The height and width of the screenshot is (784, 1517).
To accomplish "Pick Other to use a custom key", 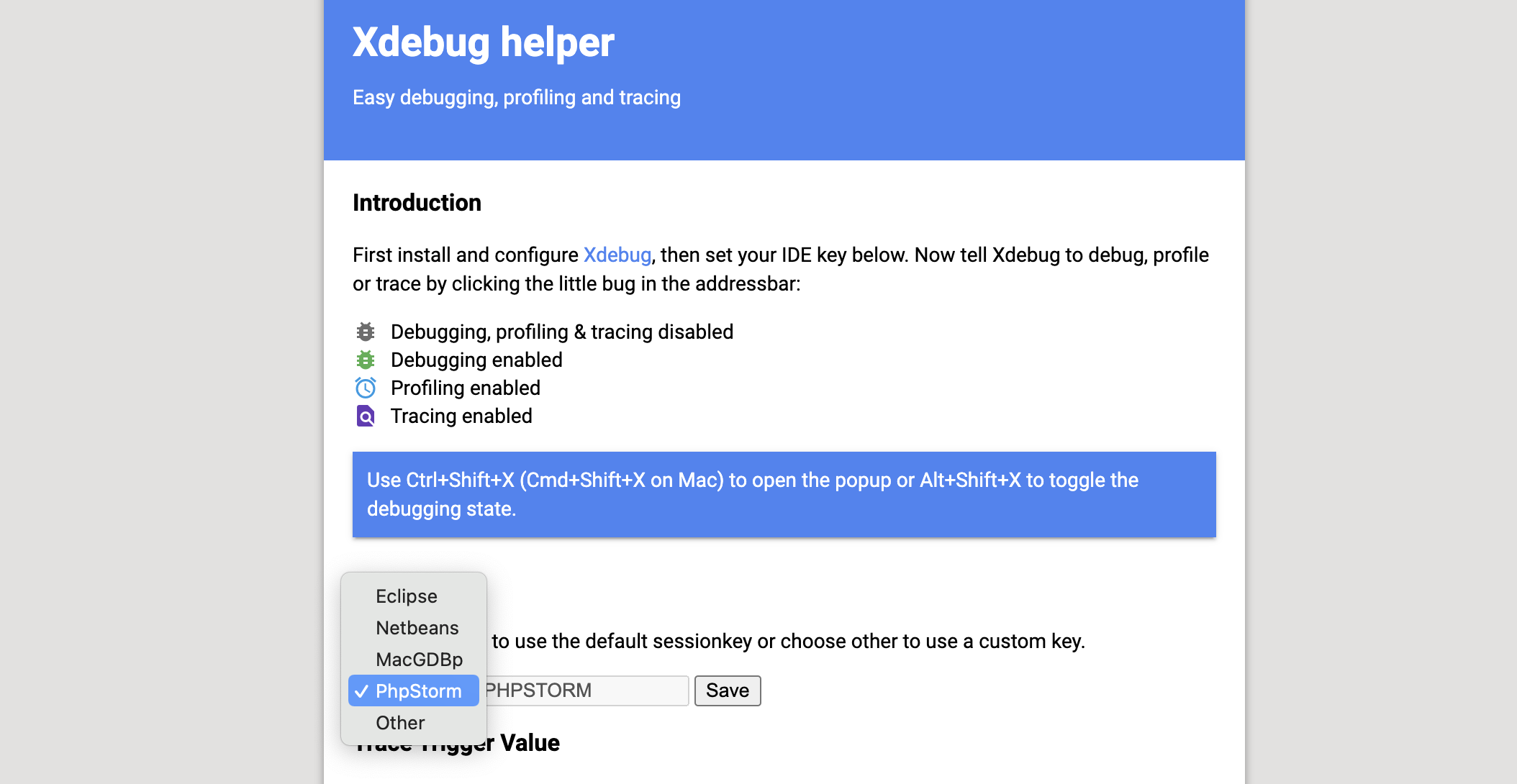I will (x=400, y=722).
